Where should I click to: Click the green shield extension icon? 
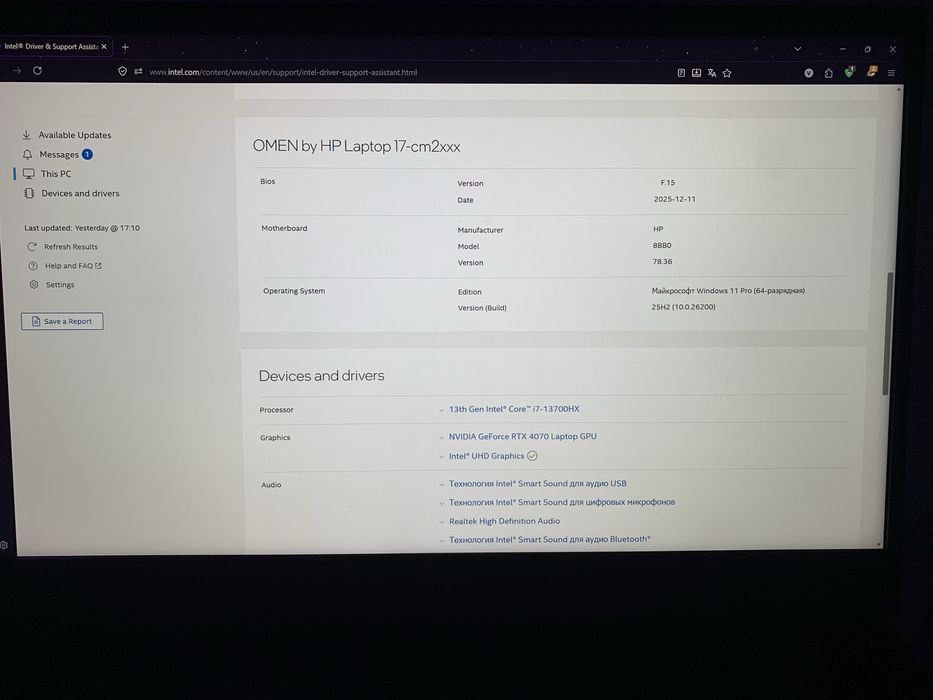tap(849, 73)
